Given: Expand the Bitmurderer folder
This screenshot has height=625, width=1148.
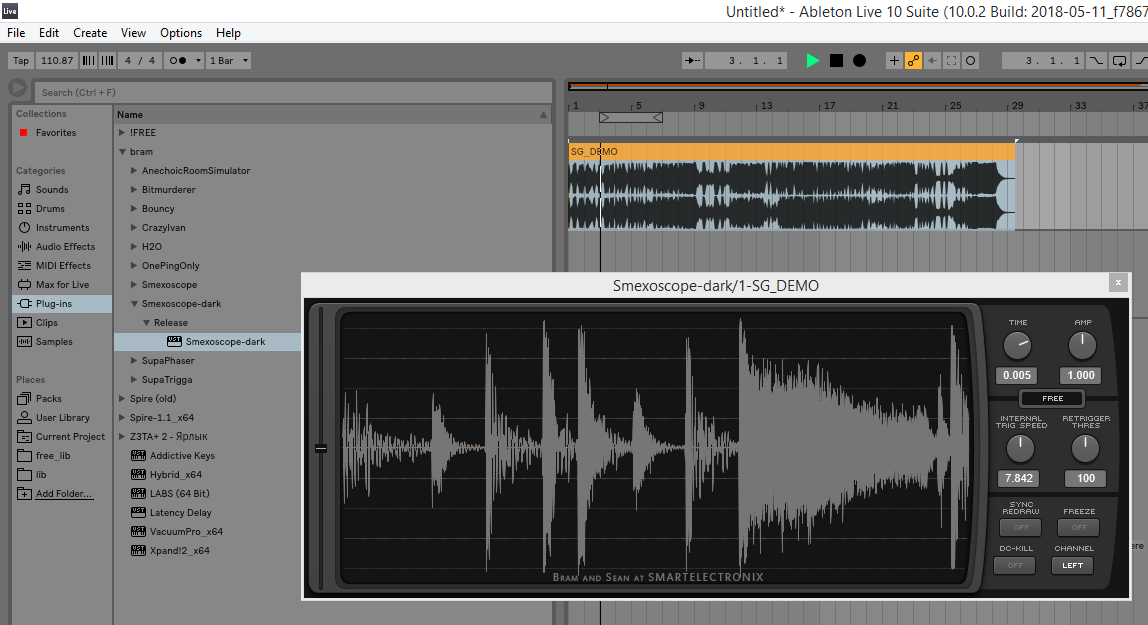Looking at the screenshot, I should pyautogui.click(x=134, y=190).
